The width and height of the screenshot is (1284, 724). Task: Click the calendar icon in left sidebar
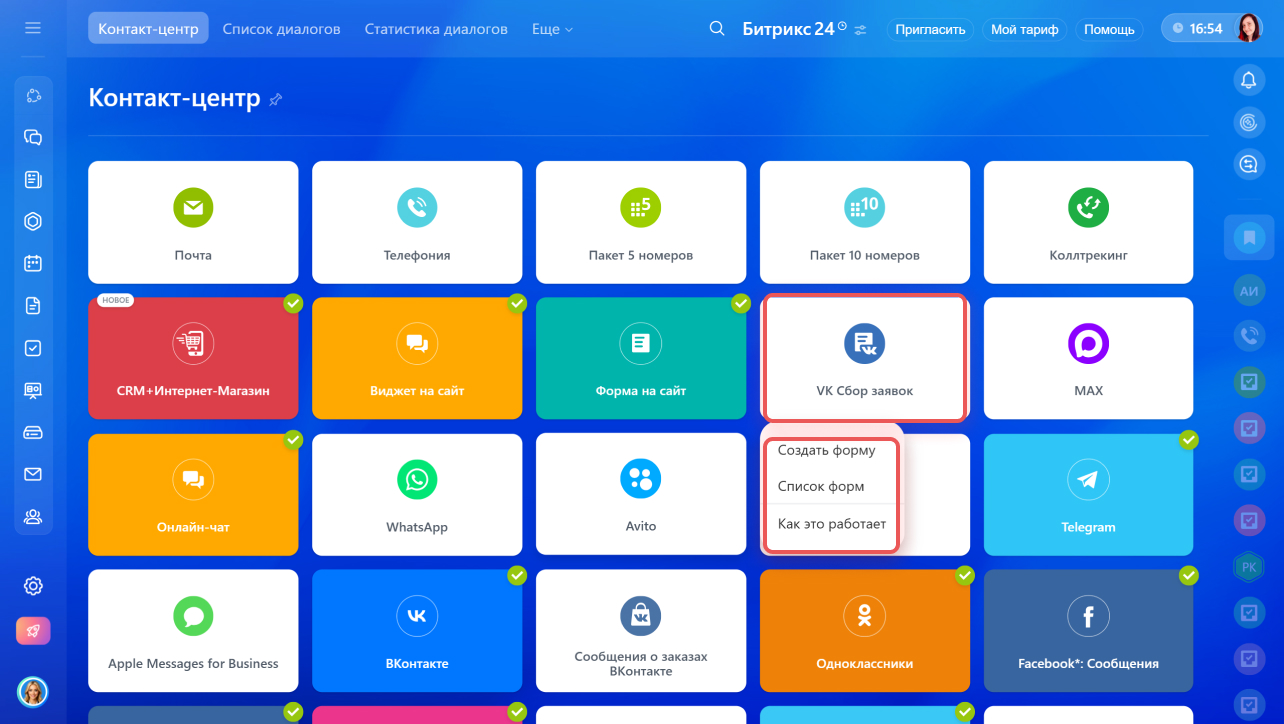point(33,264)
